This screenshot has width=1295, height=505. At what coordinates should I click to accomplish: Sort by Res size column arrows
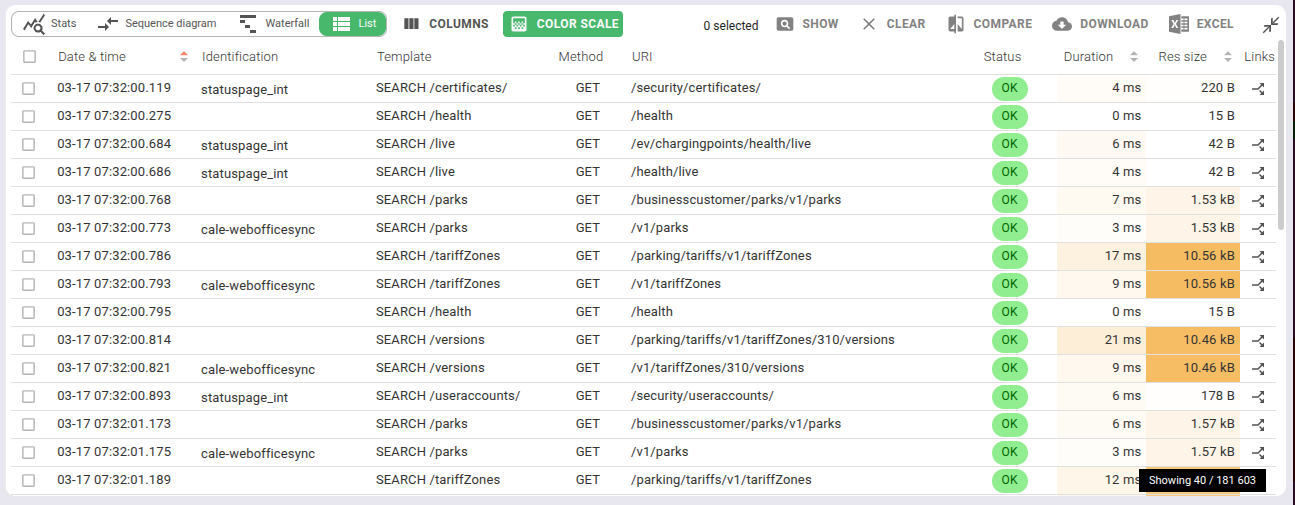(1227, 57)
